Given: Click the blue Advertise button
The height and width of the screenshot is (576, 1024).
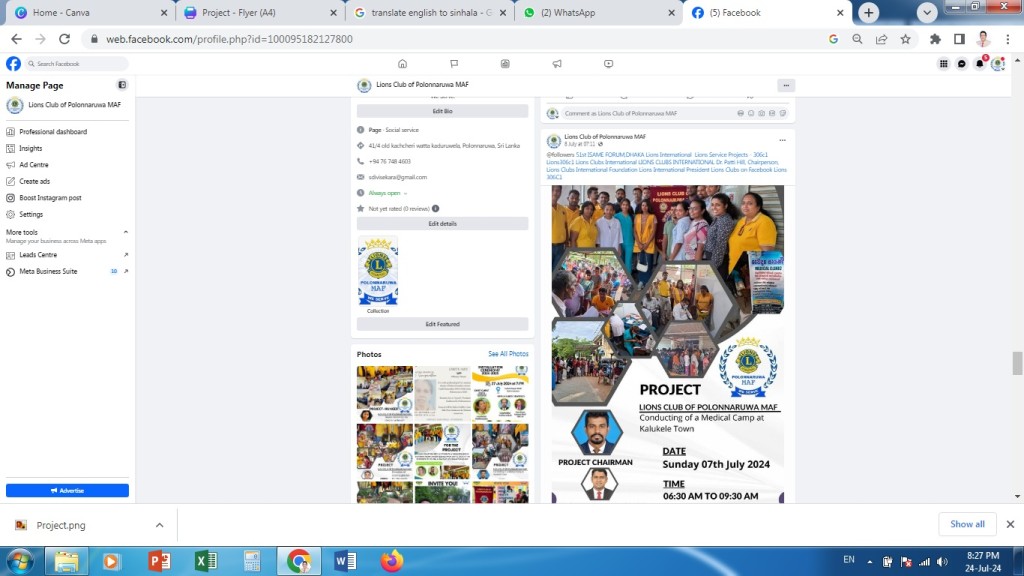Looking at the screenshot, I should click(x=67, y=490).
